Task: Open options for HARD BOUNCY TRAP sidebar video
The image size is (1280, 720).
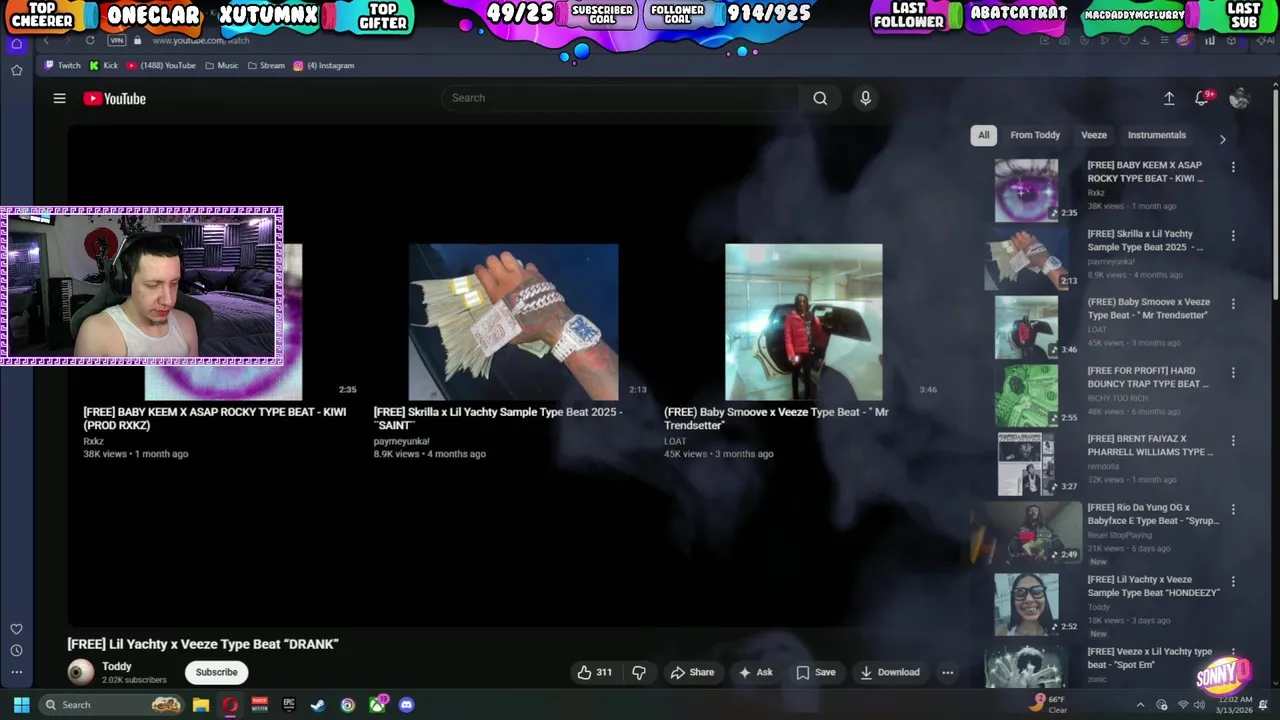Action: click(1233, 373)
